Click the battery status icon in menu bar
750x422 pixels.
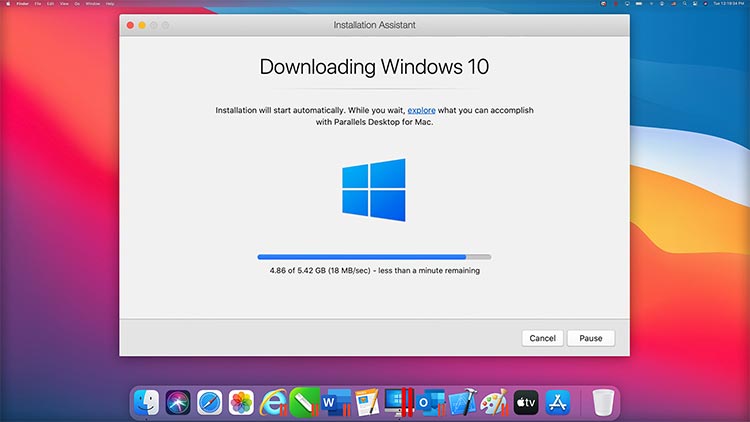point(639,3)
